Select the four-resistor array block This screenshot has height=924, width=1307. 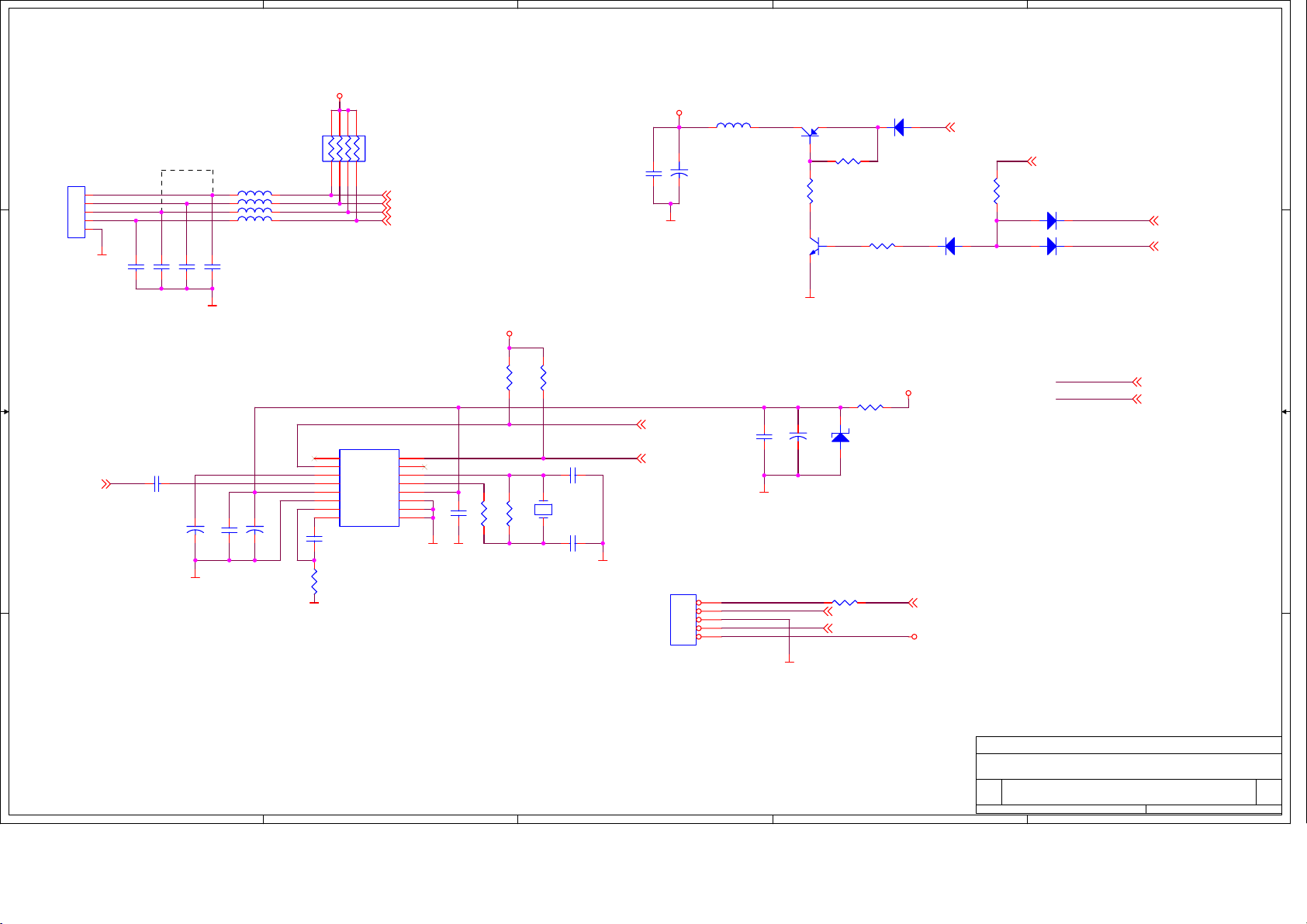click(x=344, y=148)
